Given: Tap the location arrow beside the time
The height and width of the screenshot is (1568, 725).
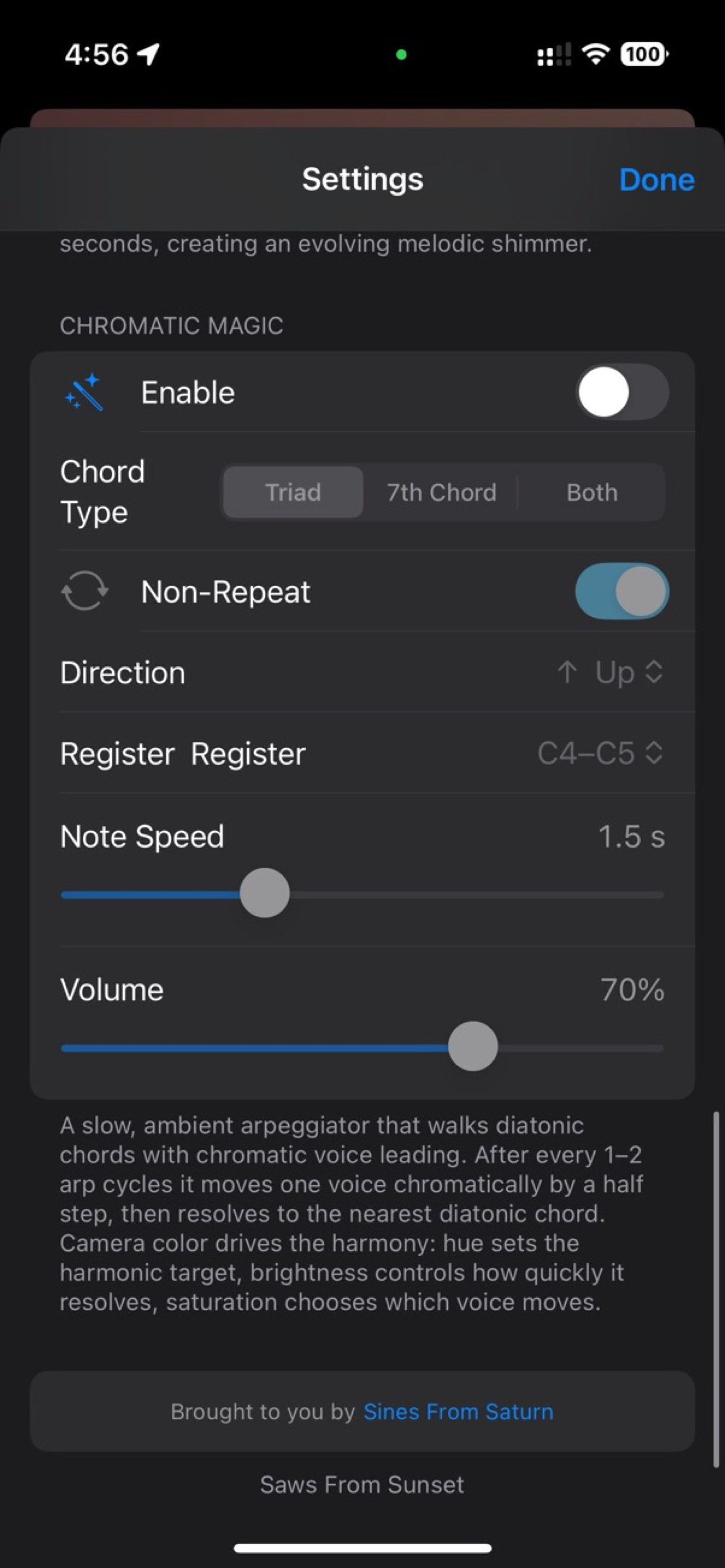Looking at the screenshot, I should tap(148, 54).
